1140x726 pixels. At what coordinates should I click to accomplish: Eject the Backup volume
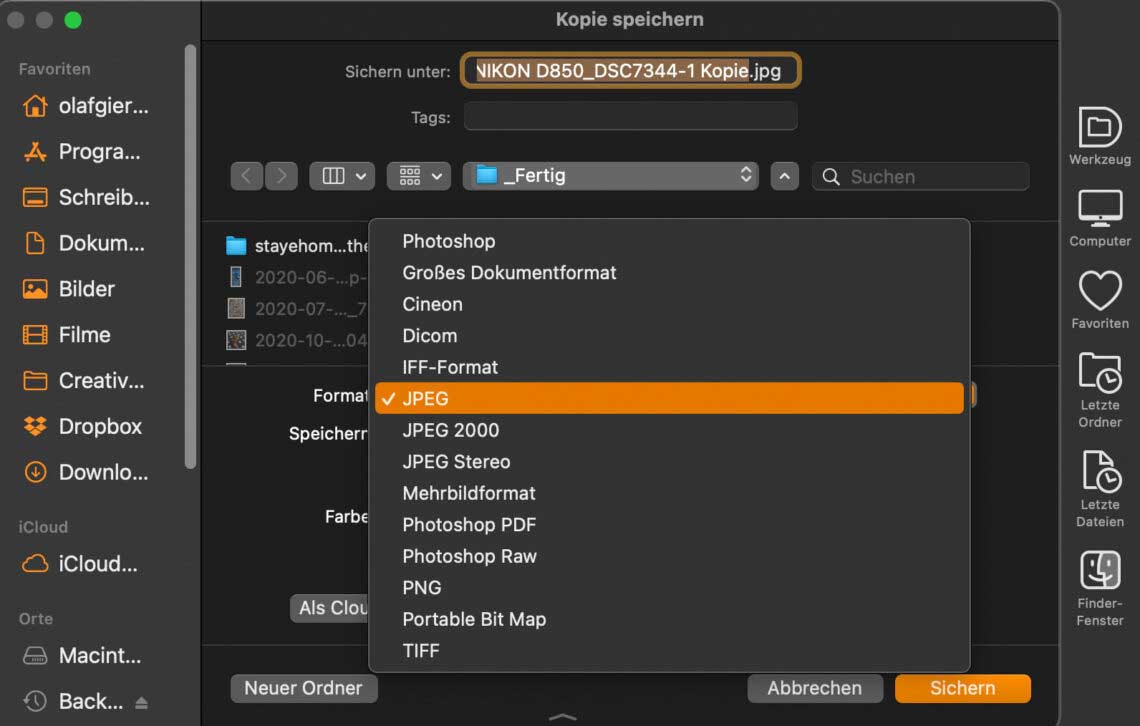point(142,703)
